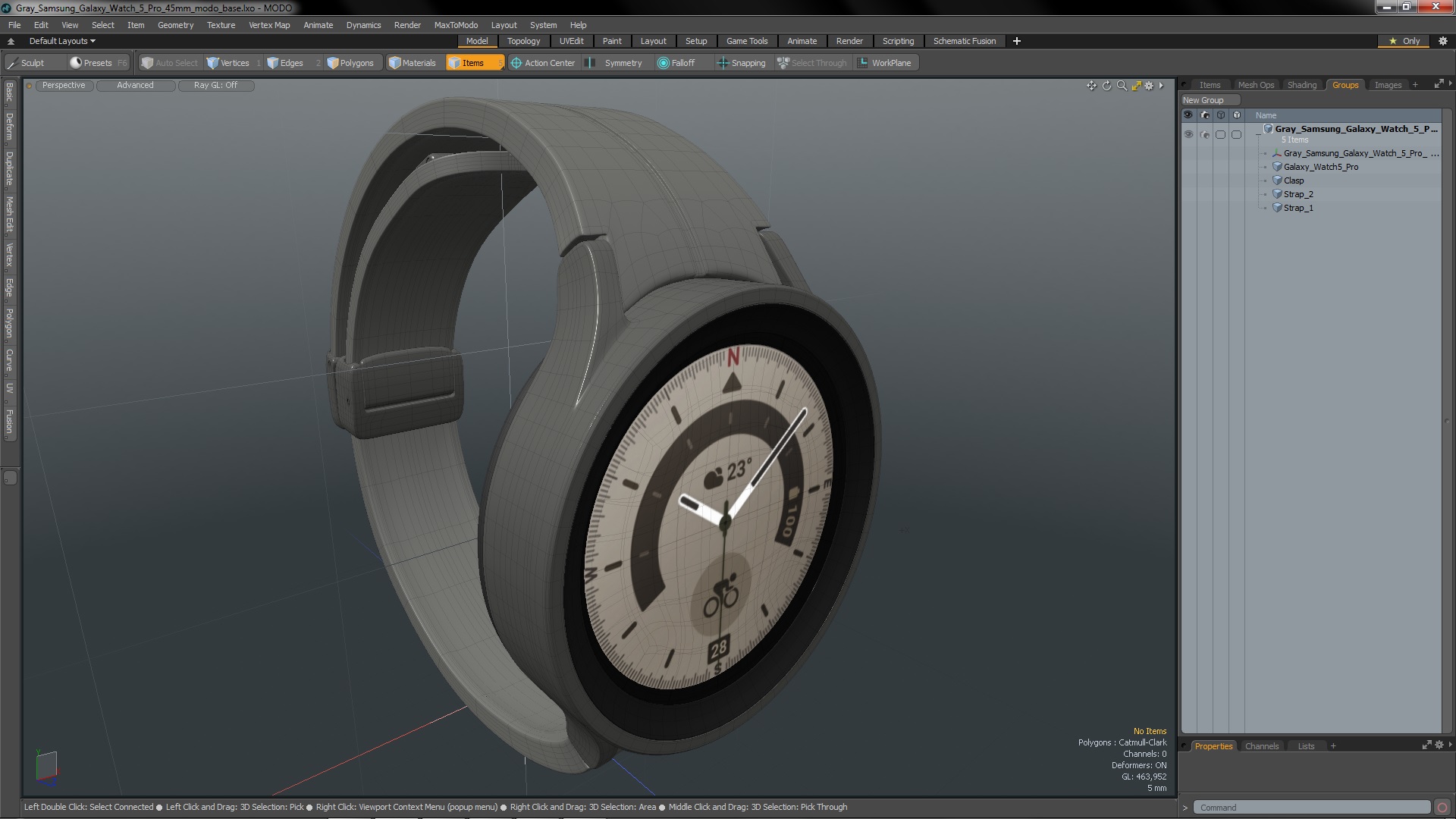1456x819 pixels.
Task: Switch to the Images panel tab
Action: (x=1388, y=85)
